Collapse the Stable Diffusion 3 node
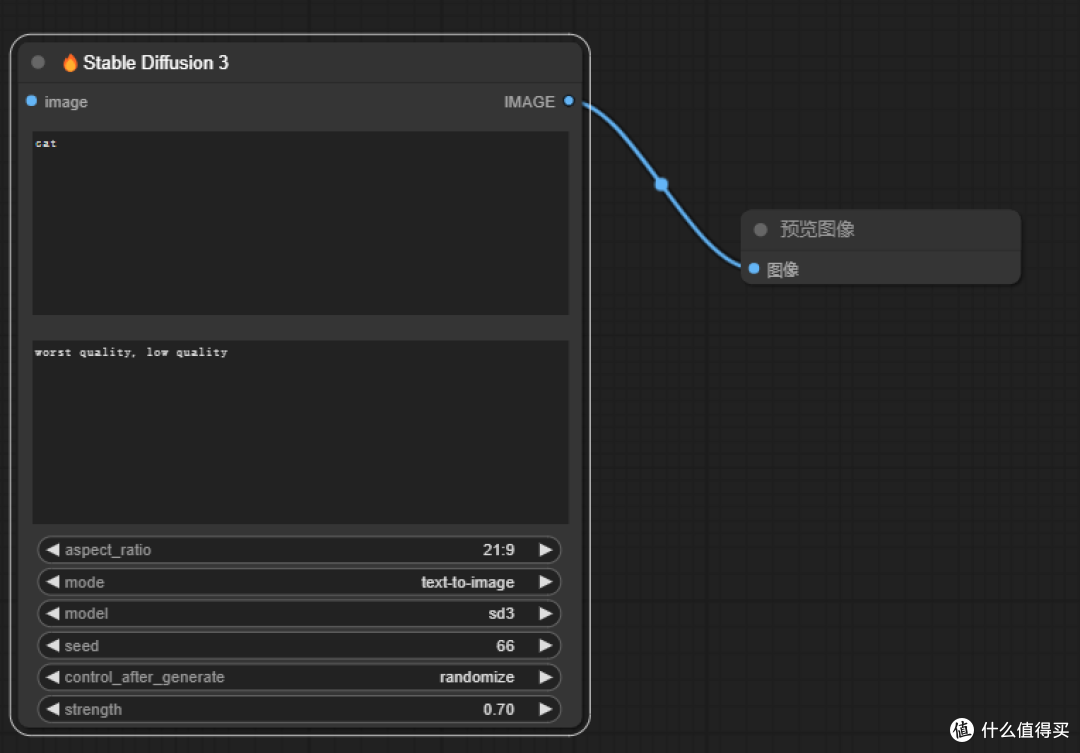This screenshot has height=753, width=1080. click(x=38, y=62)
